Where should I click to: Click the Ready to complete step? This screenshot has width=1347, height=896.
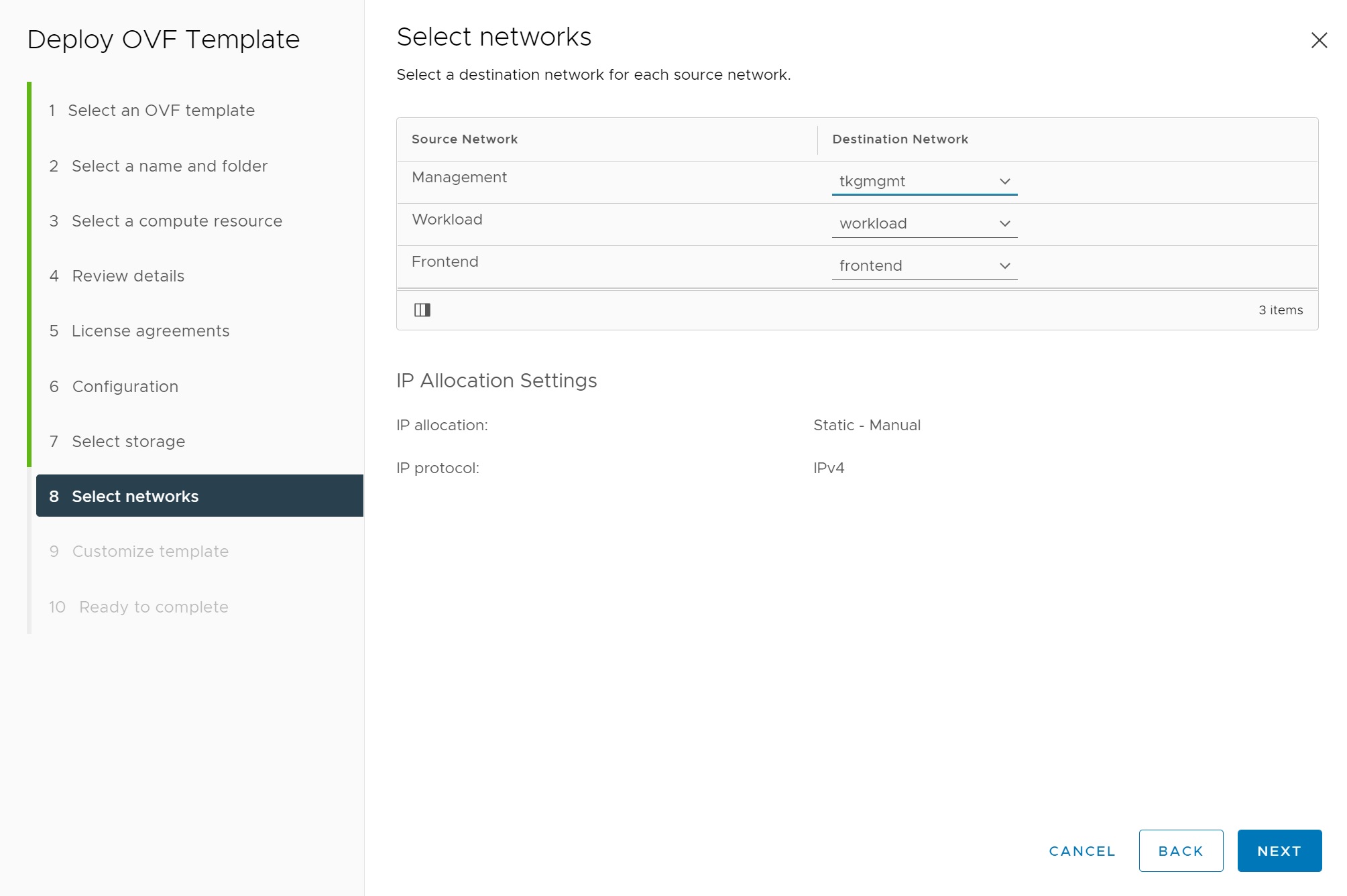[154, 607]
